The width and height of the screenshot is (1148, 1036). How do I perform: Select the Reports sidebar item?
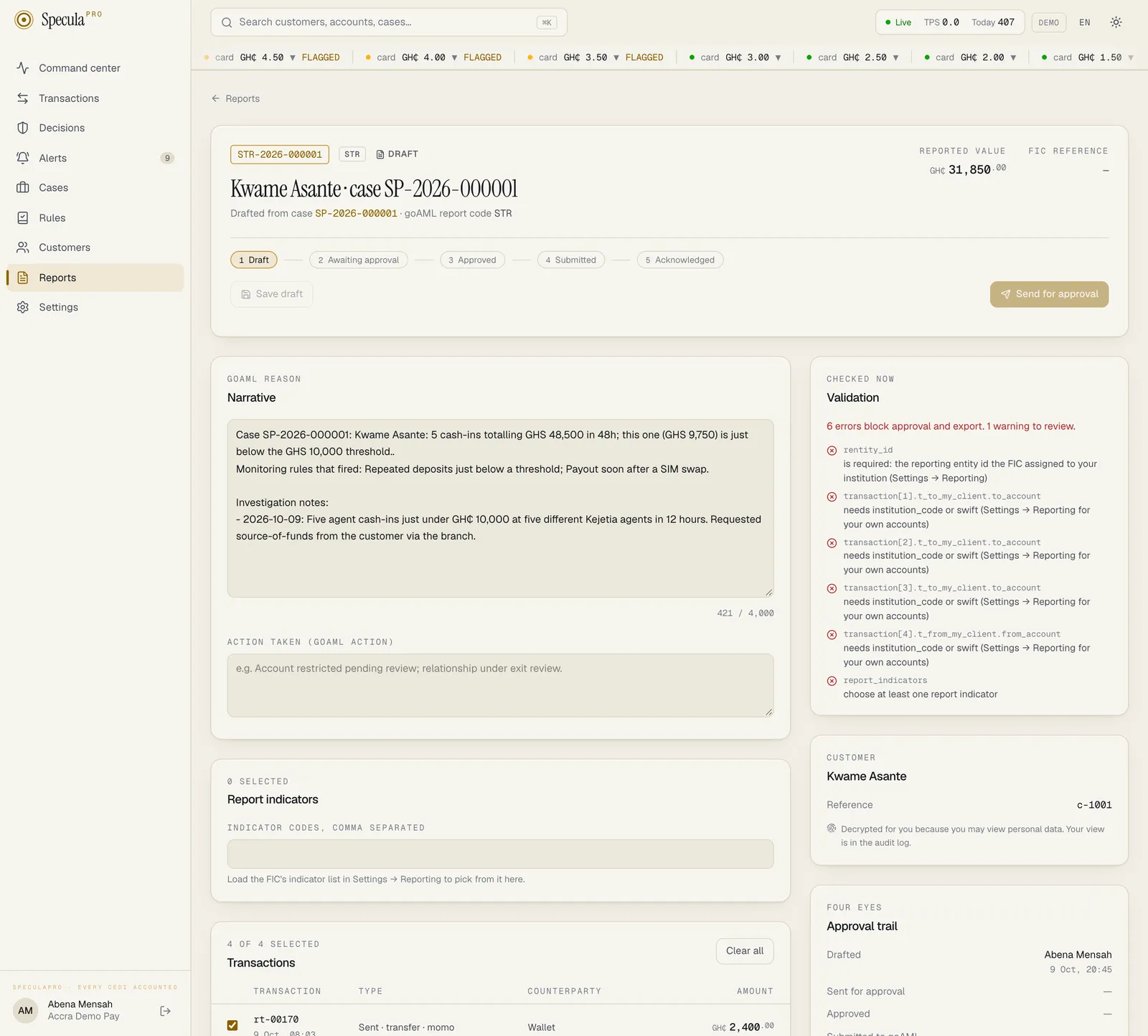click(95, 278)
